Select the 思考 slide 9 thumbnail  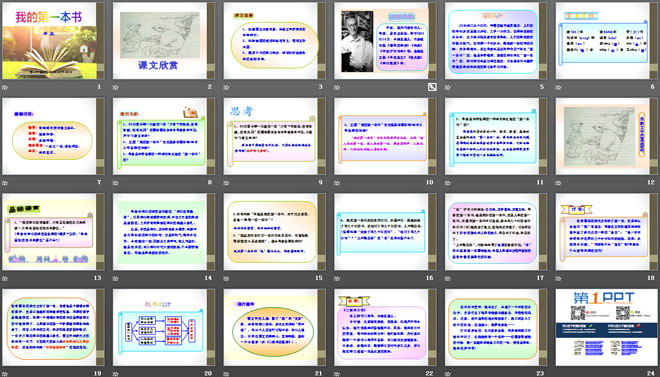click(x=274, y=136)
